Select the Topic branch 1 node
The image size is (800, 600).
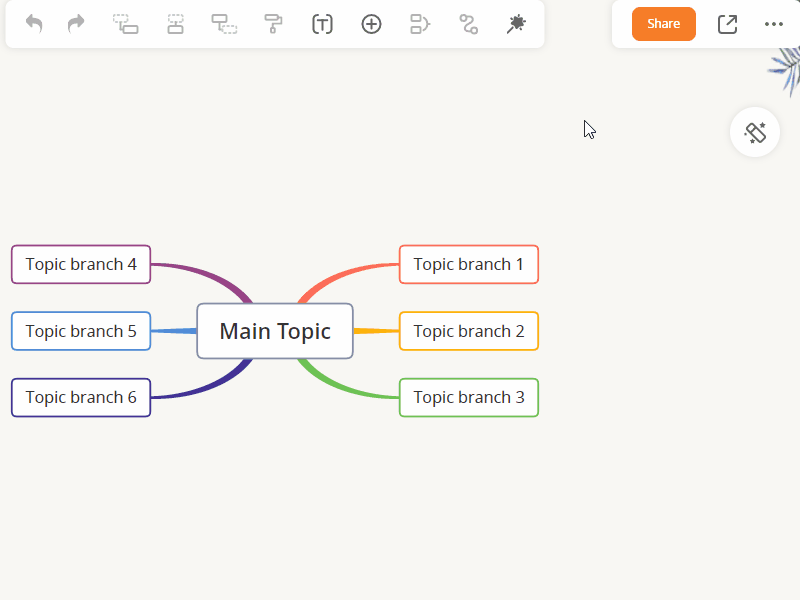(468, 264)
